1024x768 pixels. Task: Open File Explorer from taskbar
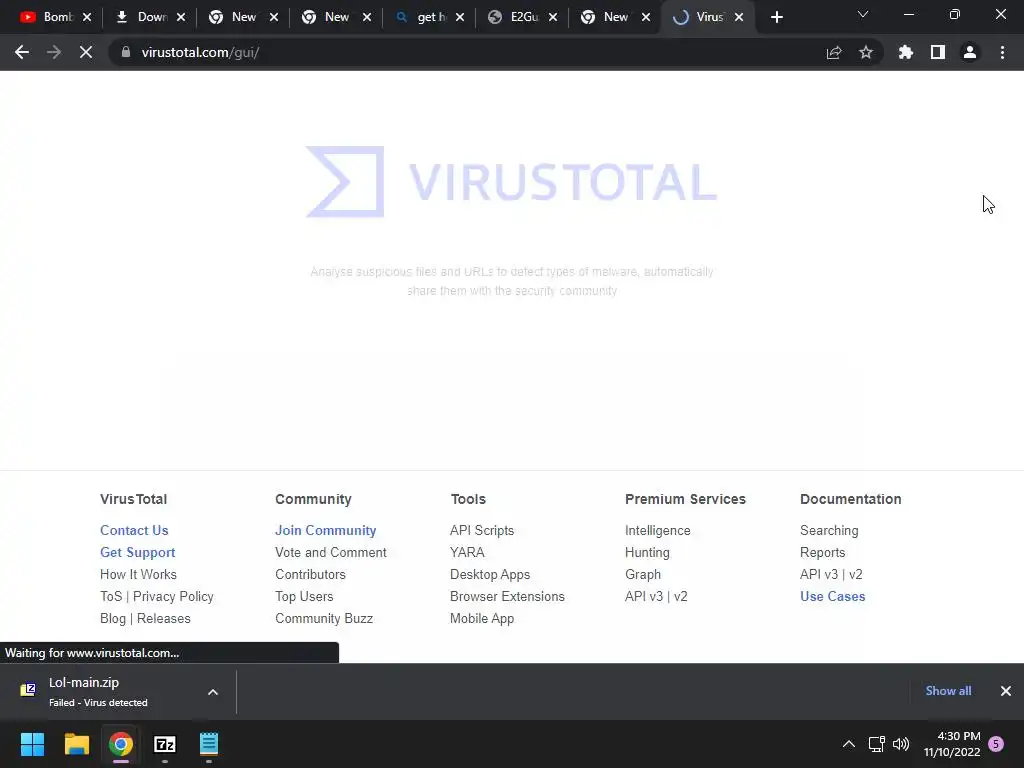pyautogui.click(x=76, y=744)
